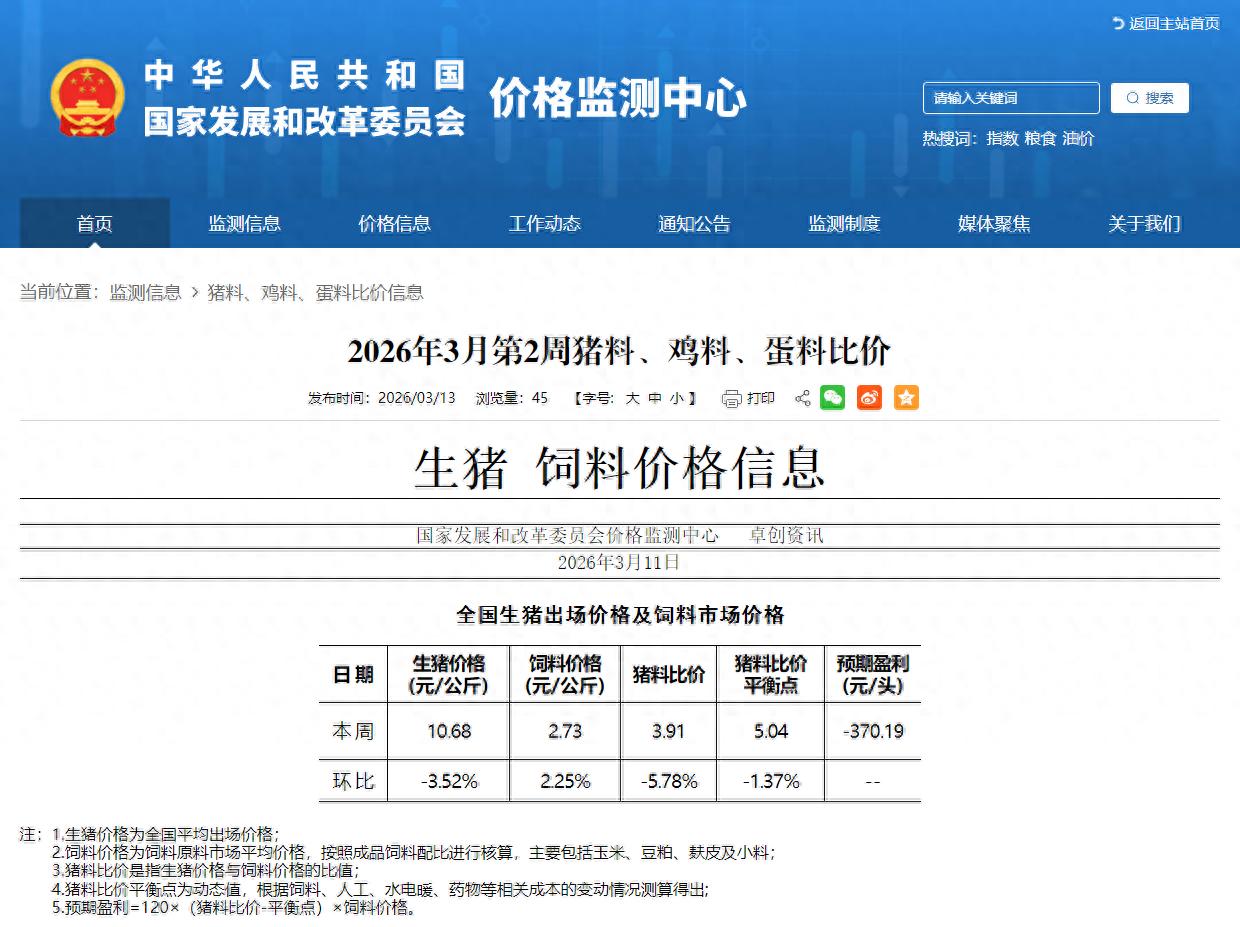Share article via red Weibo icon
The image size is (1240, 927).
869,398
